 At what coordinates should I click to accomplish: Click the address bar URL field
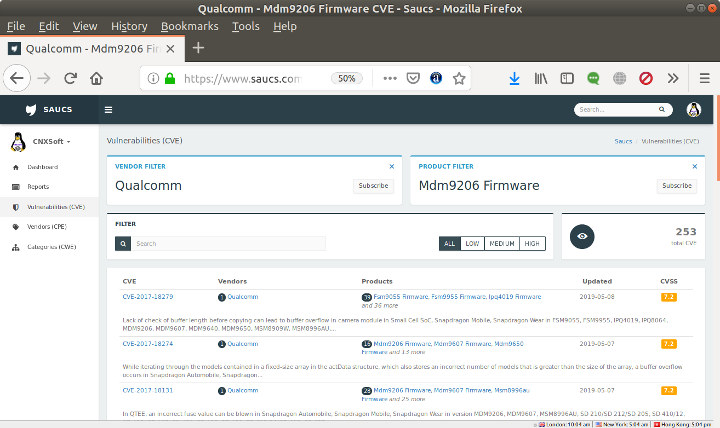coord(242,79)
